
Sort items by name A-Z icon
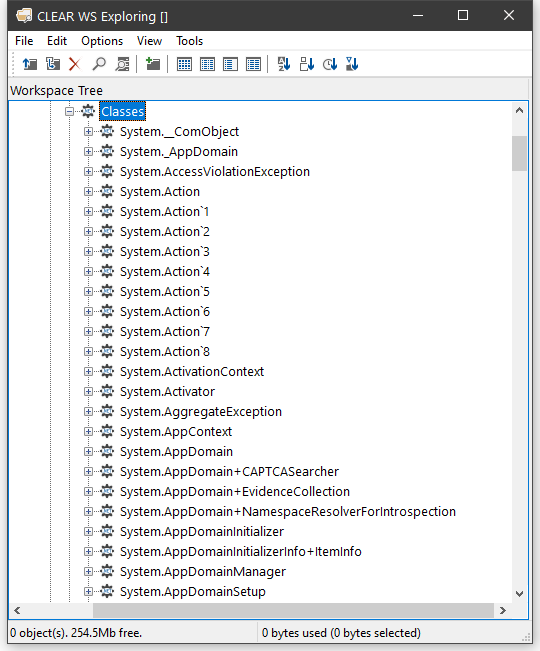click(284, 64)
